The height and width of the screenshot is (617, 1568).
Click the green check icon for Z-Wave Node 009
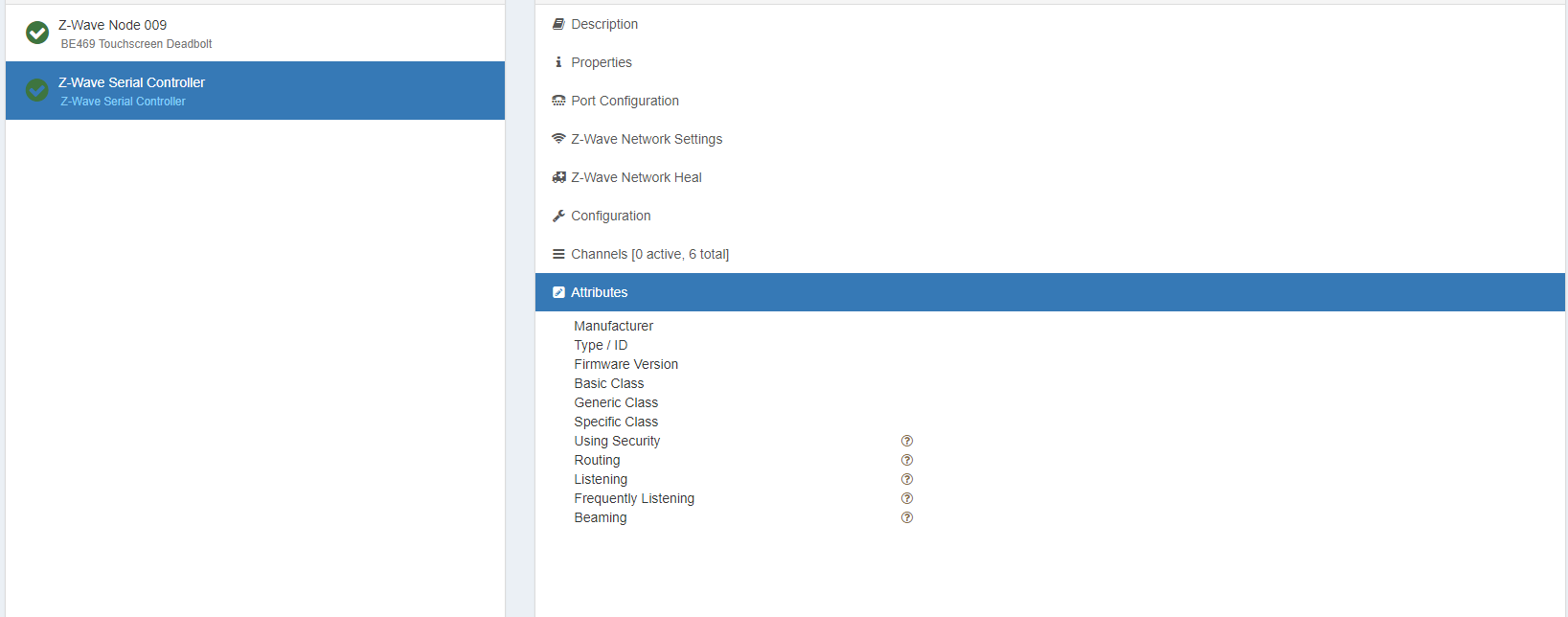(x=37, y=33)
